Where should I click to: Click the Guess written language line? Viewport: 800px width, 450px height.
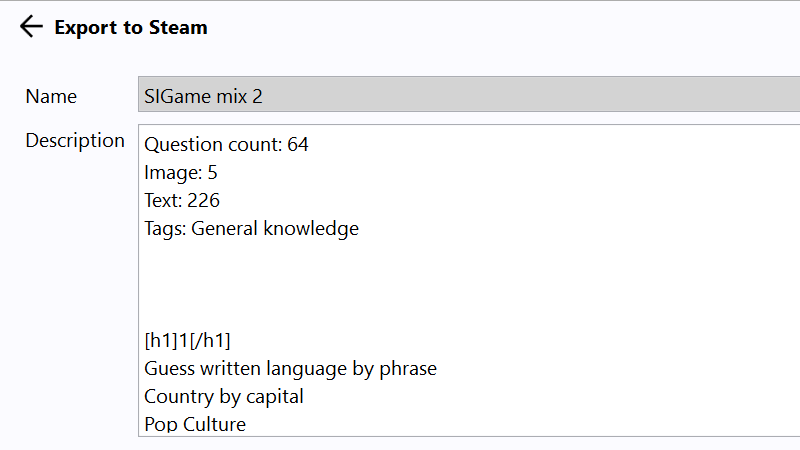[290, 369]
